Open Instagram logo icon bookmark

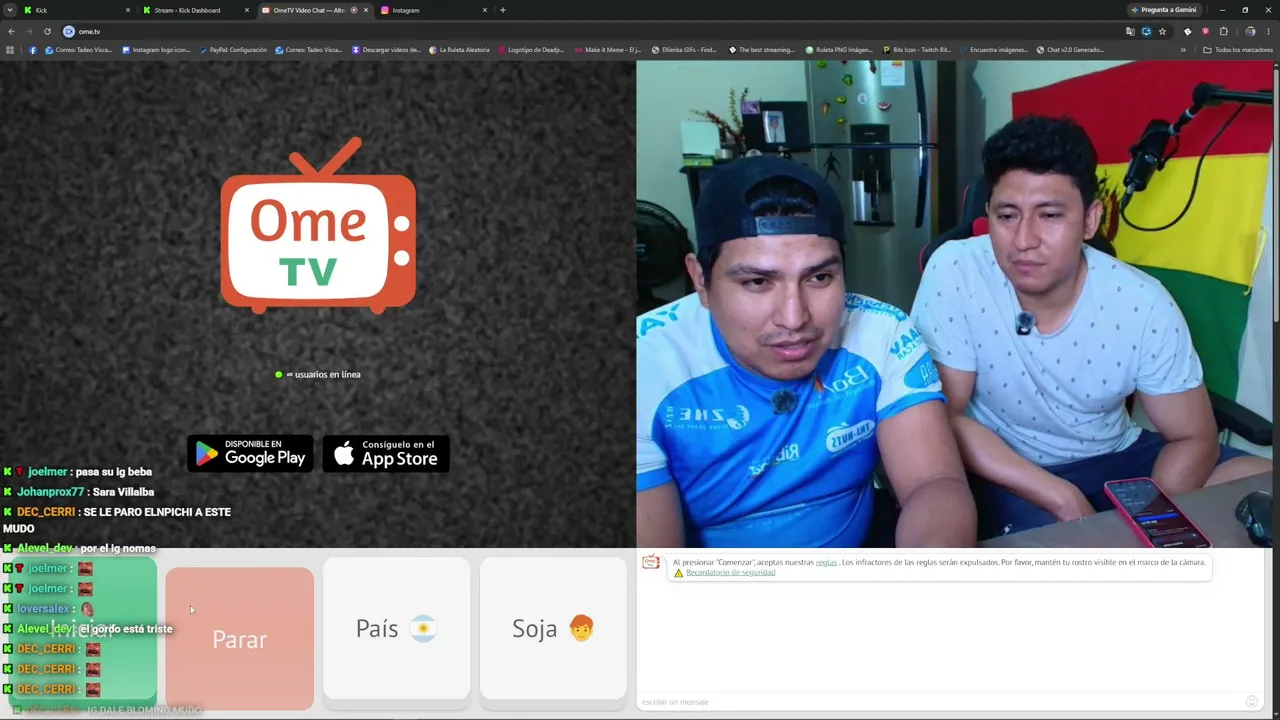point(156,50)
